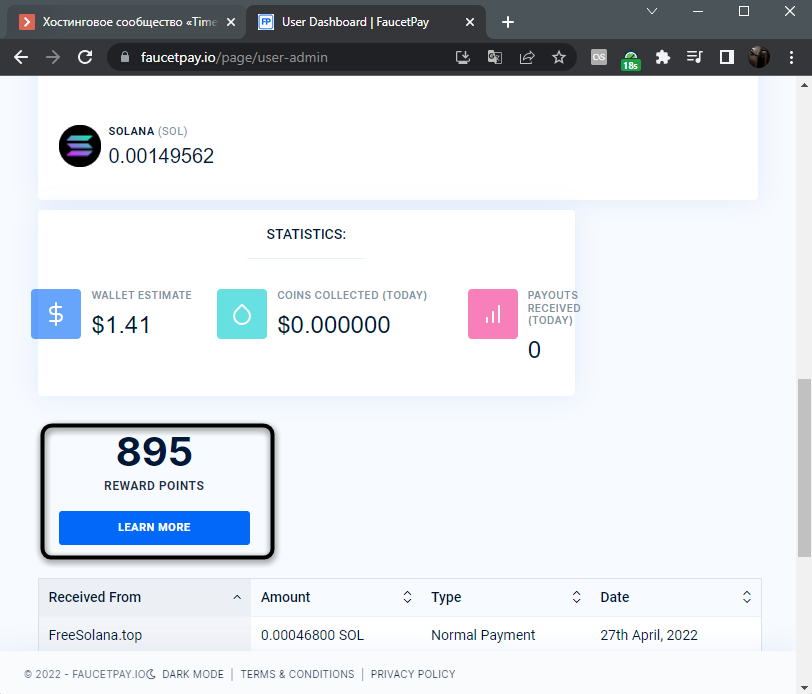This screenshot has width=812, height=694.
Task: Click the Normal Payment type cell
Action: point(483,635)
